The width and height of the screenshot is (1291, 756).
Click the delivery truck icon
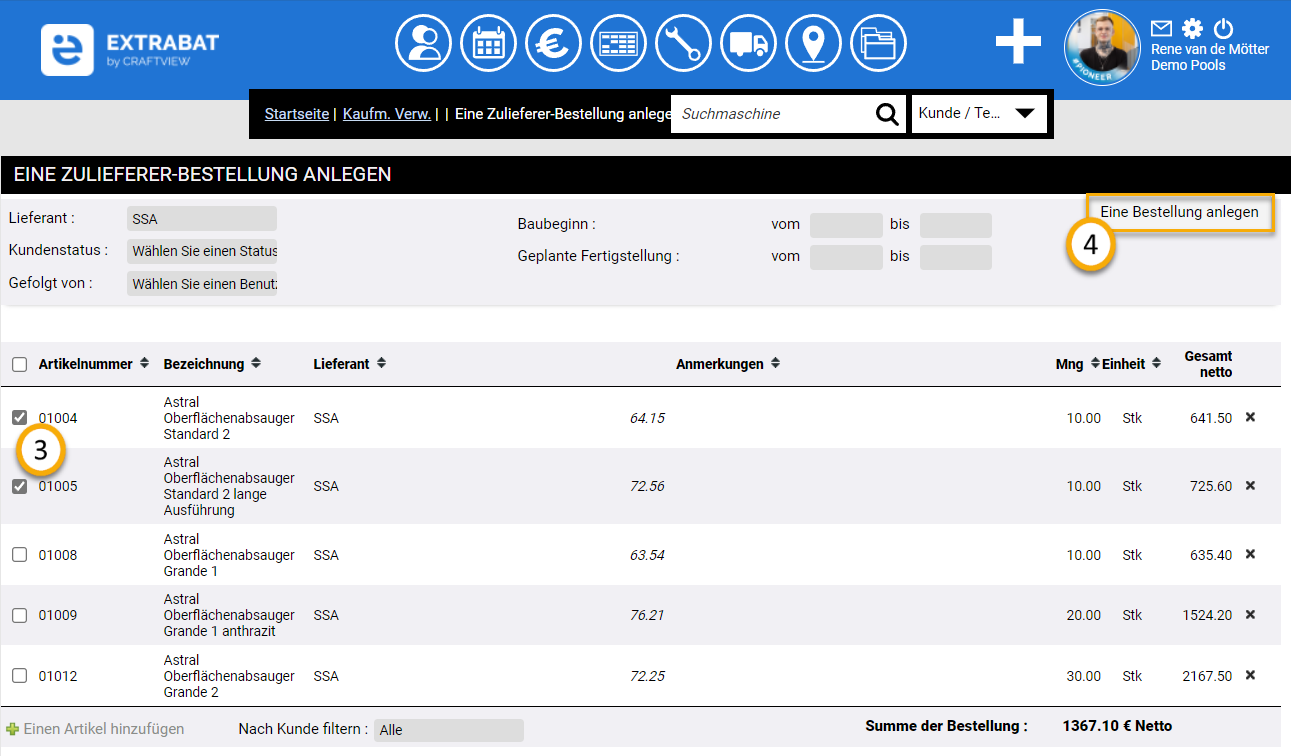pyautogui.click(x=748, y=45)
